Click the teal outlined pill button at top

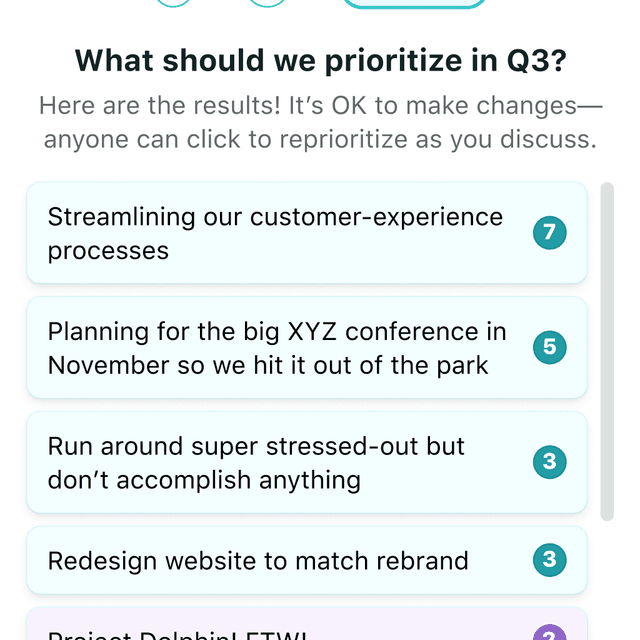tap(414, 4)
